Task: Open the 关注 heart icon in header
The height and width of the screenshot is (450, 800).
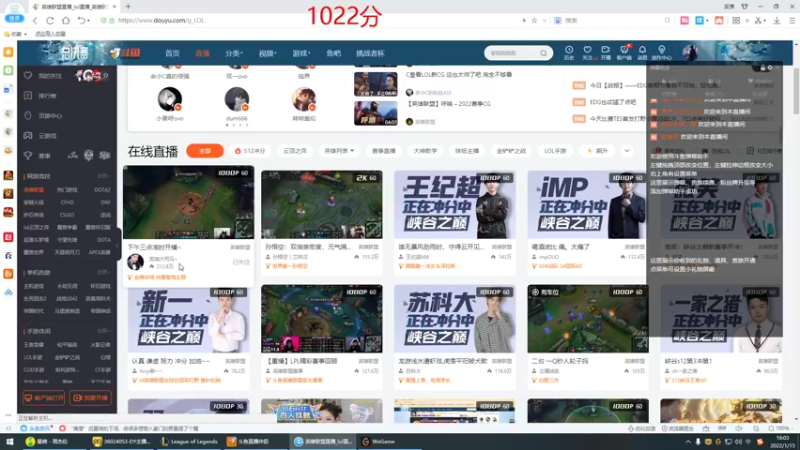Action: coord(587,52)
